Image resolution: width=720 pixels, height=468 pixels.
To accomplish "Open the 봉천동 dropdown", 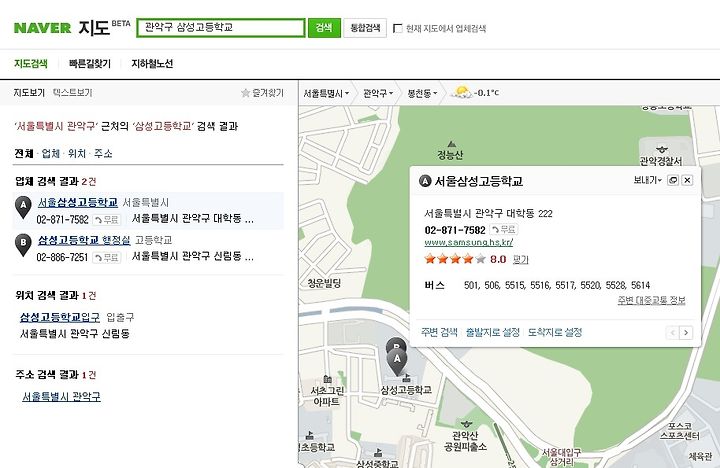I will pos(422,93).
